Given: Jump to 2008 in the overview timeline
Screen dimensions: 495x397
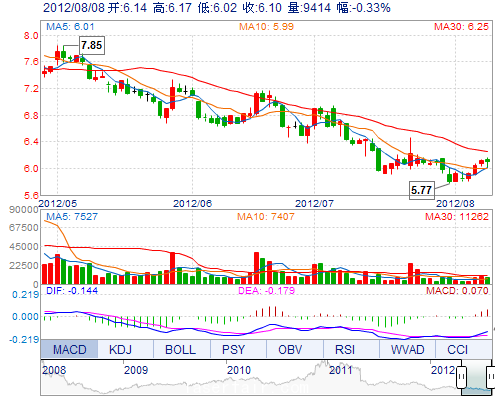Looking at the screenshot, I should click(54, 370).
